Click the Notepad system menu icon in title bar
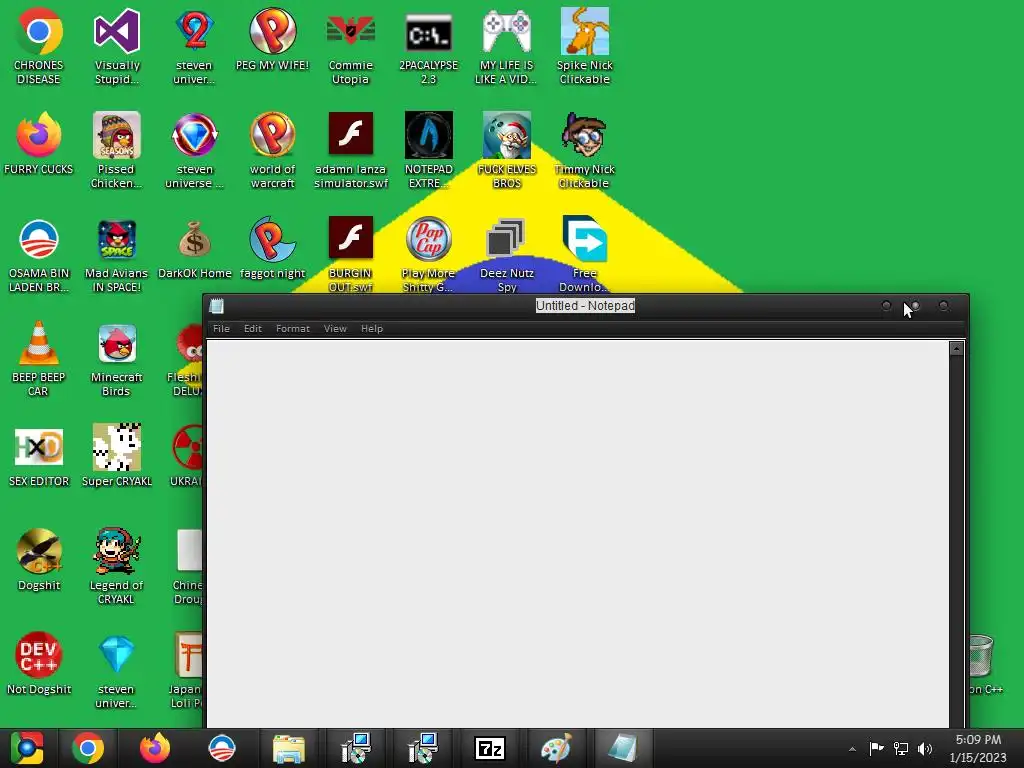 pyautogui.click(x=217, y=306)
